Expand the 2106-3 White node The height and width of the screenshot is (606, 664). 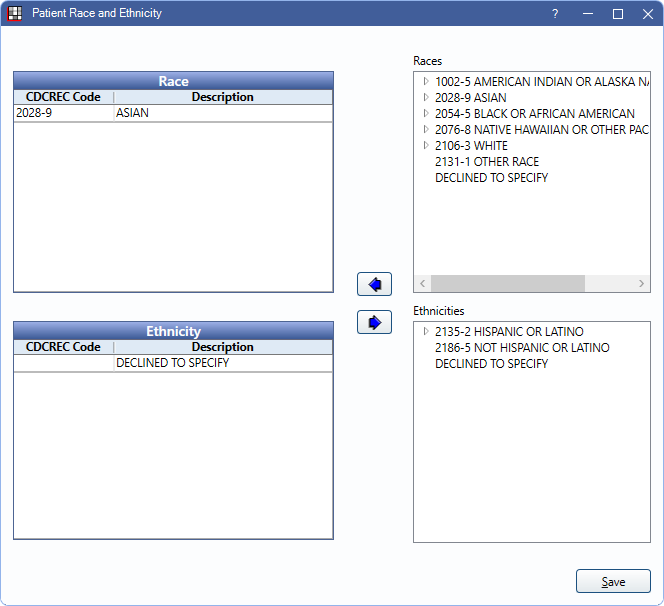(426, 146)
